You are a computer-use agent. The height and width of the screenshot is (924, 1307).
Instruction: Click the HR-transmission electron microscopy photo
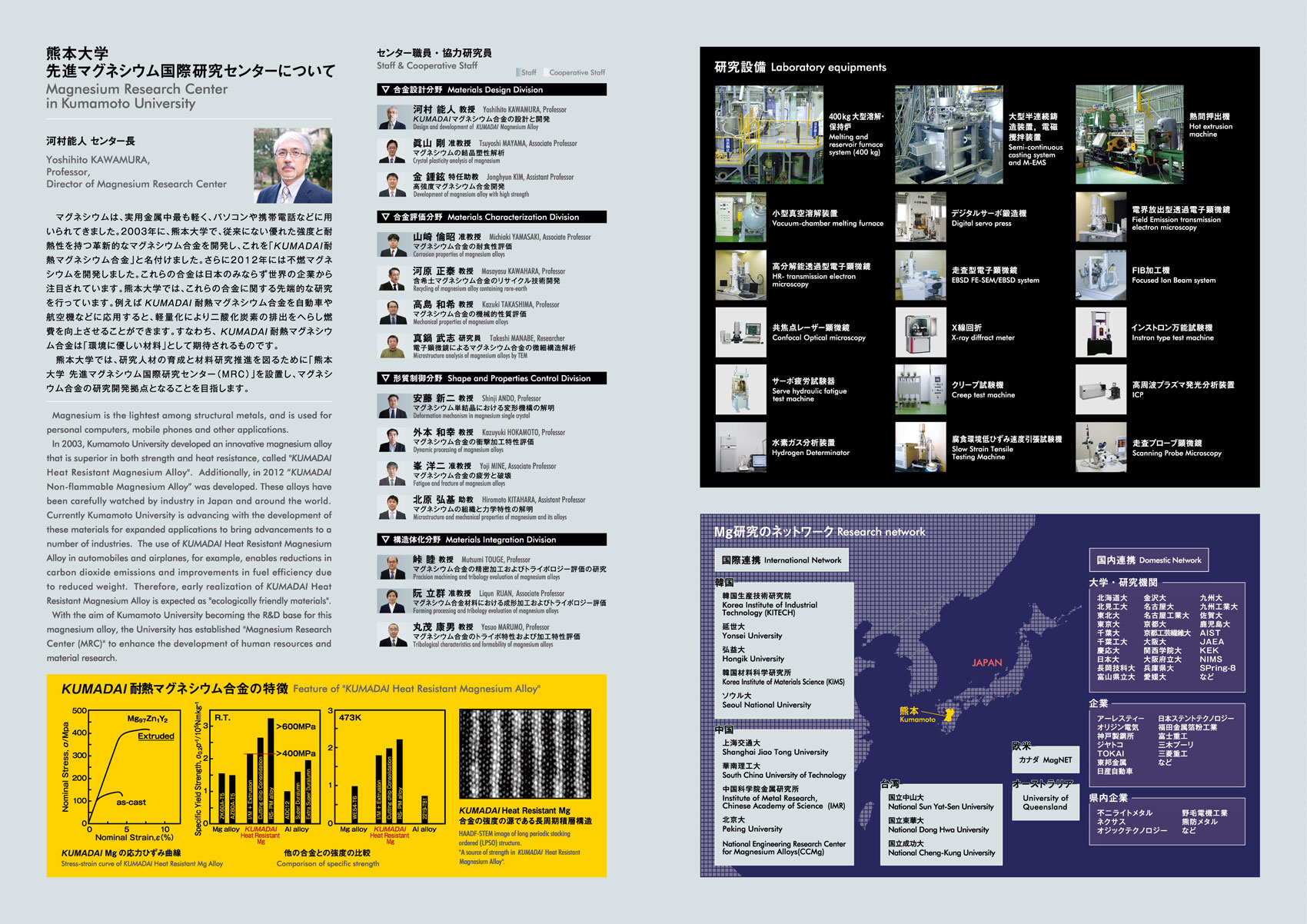(740, 275)
